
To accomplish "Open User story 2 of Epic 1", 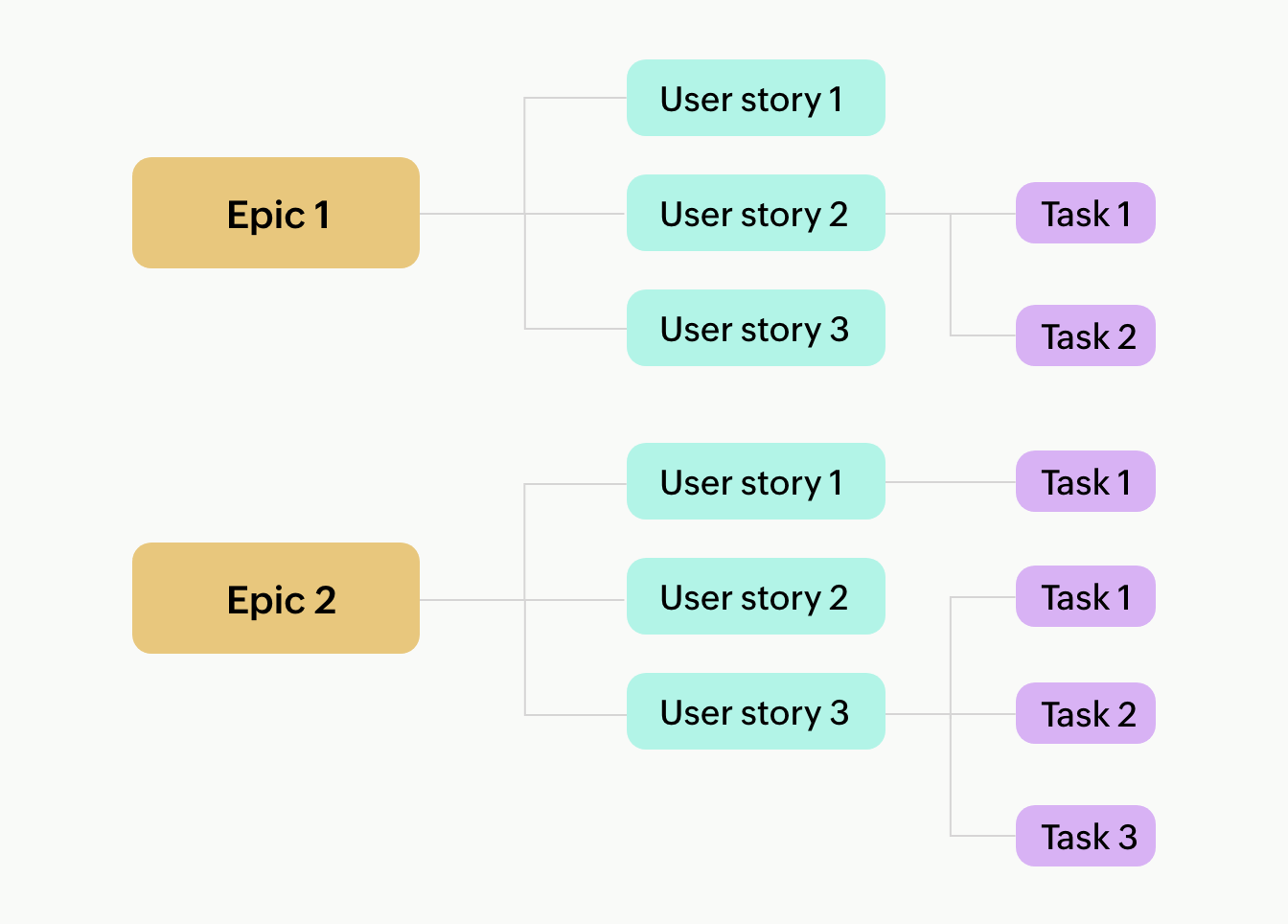I will (755, 213).
